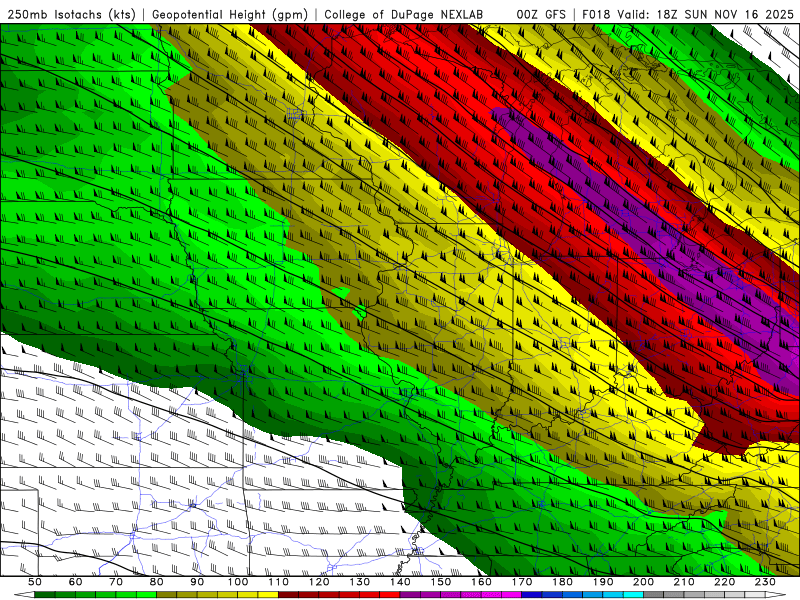Click the "Geopotential Height (gpm)" header label
This screenshot has width=800, height=600.
(230, 15)
